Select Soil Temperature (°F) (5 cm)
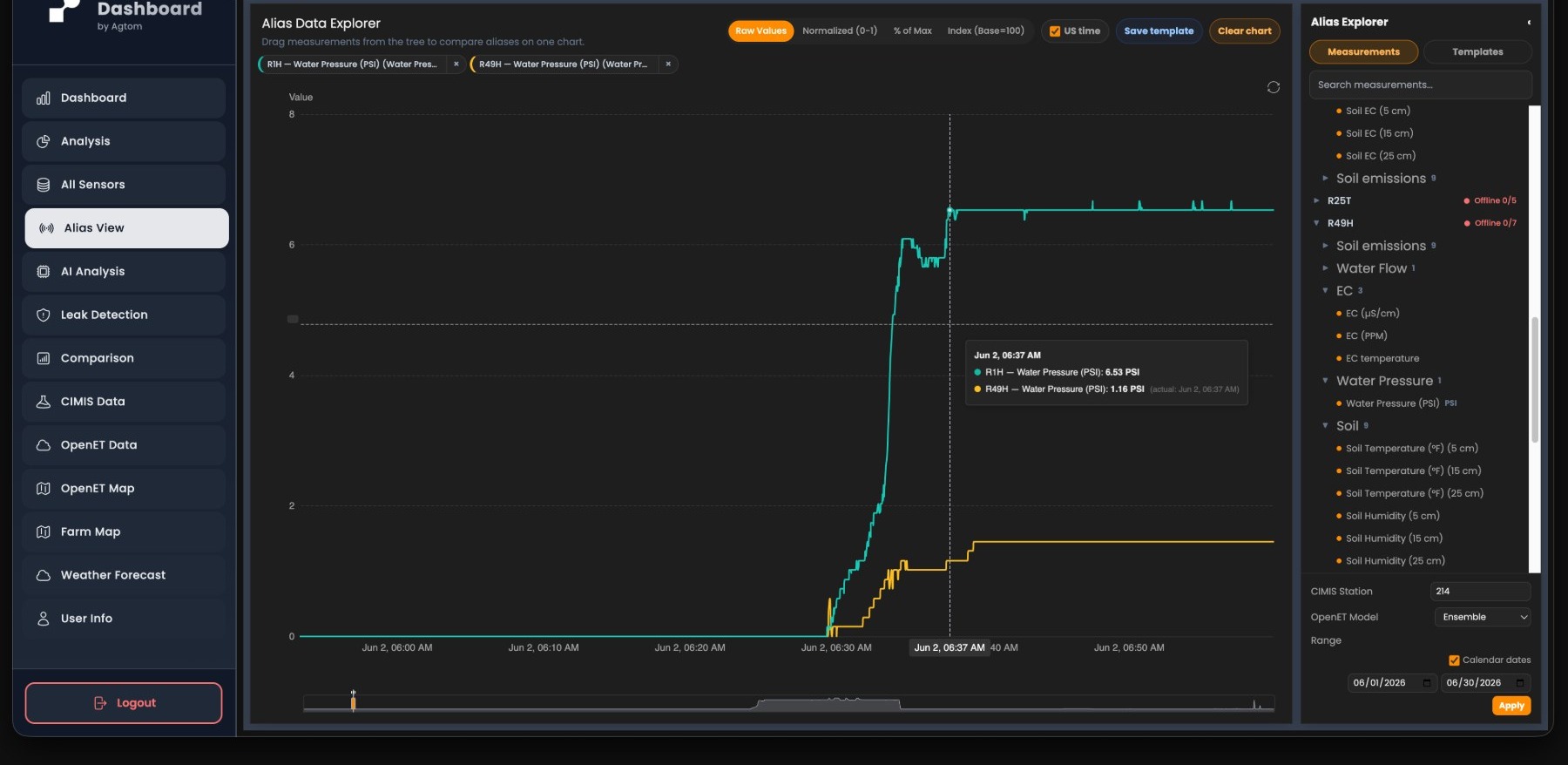The width and height of the screenshot is (1568, 765). pyautogui.click(x=1411, y=449)
